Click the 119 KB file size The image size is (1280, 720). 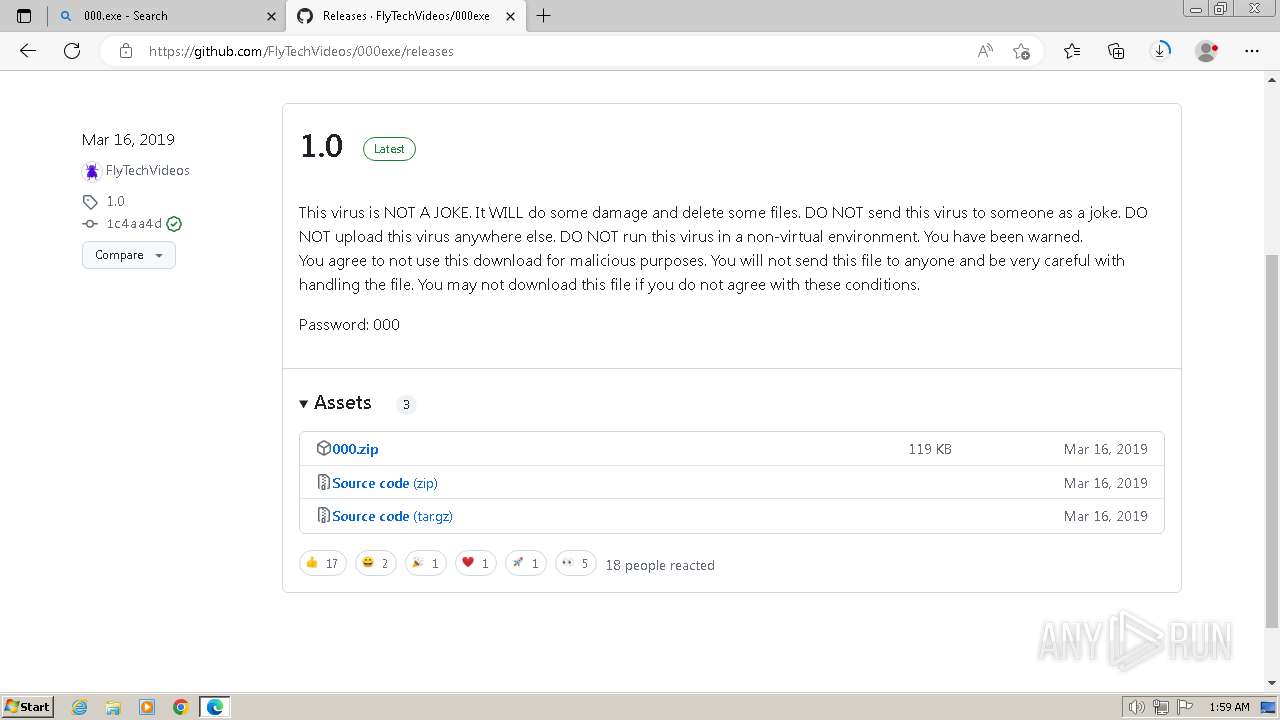click(x=930, y=449)
